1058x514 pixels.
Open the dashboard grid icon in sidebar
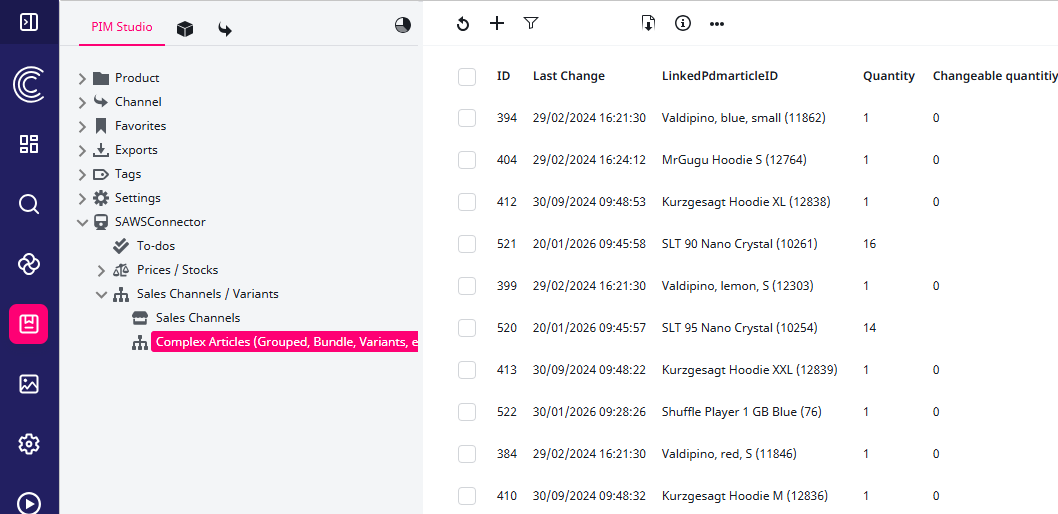pyautogui.click(x=29, y=144)
